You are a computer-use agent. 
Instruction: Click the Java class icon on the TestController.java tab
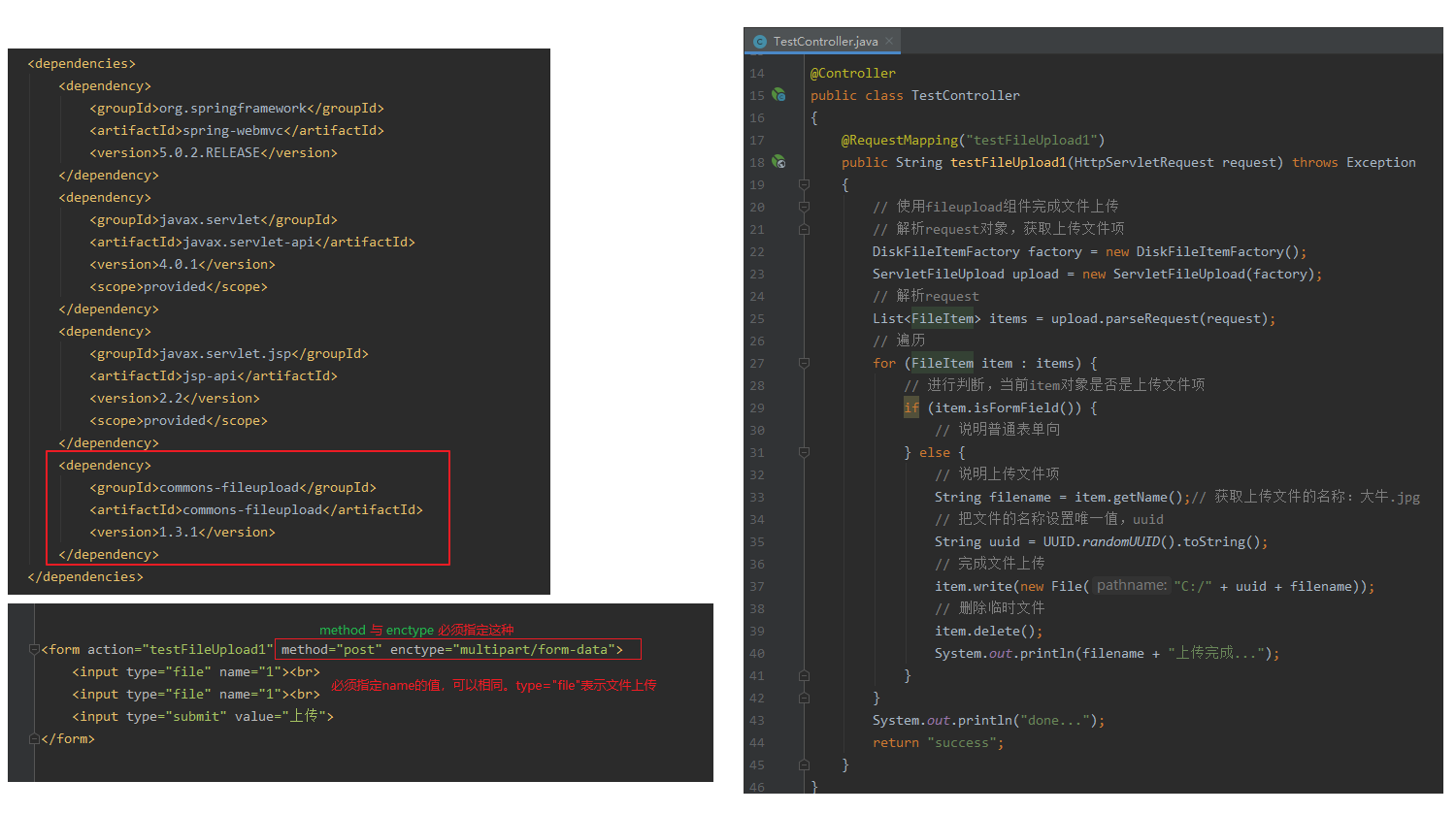[x=760, y=42]
